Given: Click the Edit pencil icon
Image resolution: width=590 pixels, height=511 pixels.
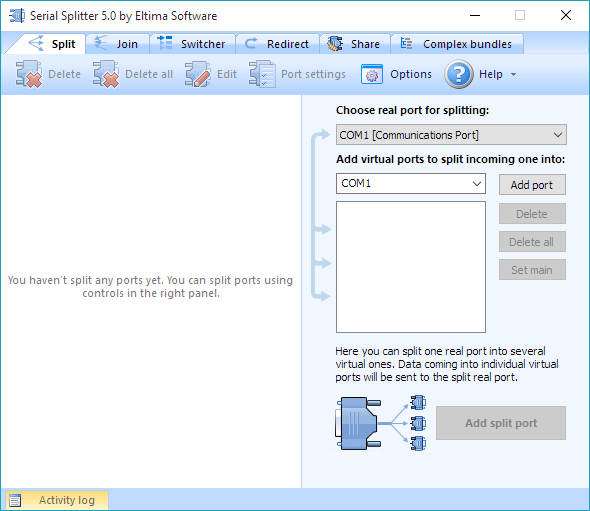Looking at the screenshot, I should click(x=198, y=74).
